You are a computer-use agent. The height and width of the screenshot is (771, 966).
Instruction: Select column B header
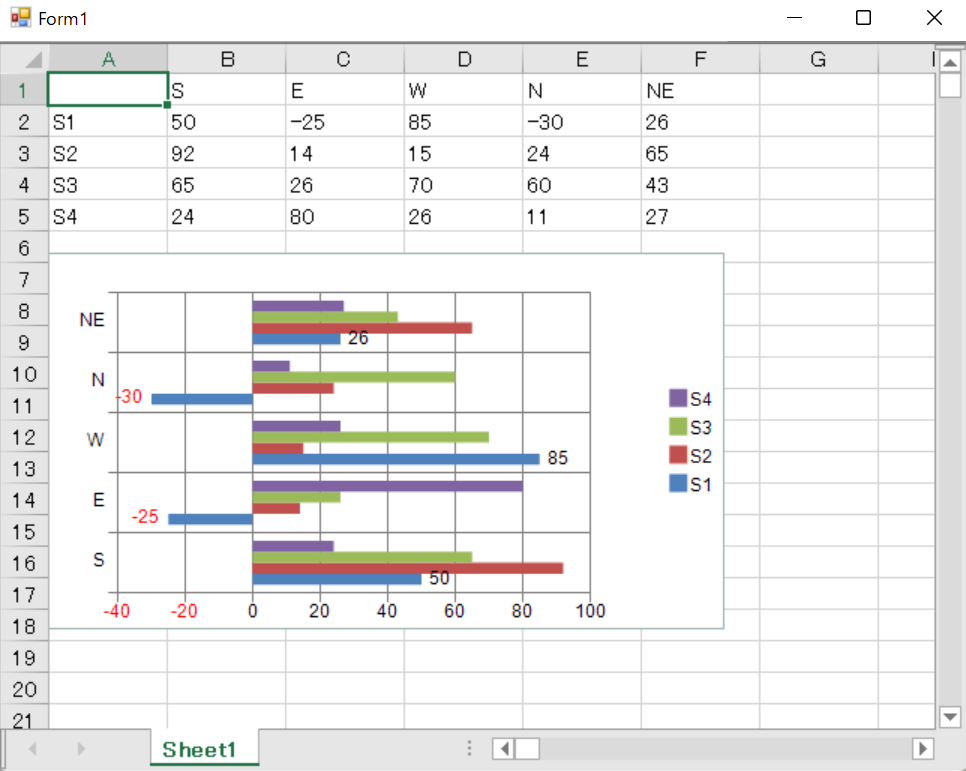coord(227,59)
